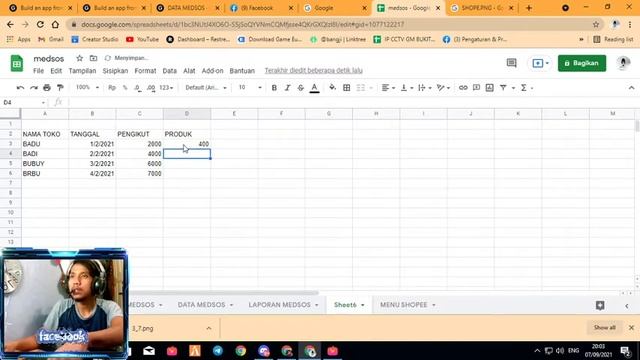The height and width of the screenshot is (360, 640).
Task: Click the Create filter icon
Action: (503, 88)
